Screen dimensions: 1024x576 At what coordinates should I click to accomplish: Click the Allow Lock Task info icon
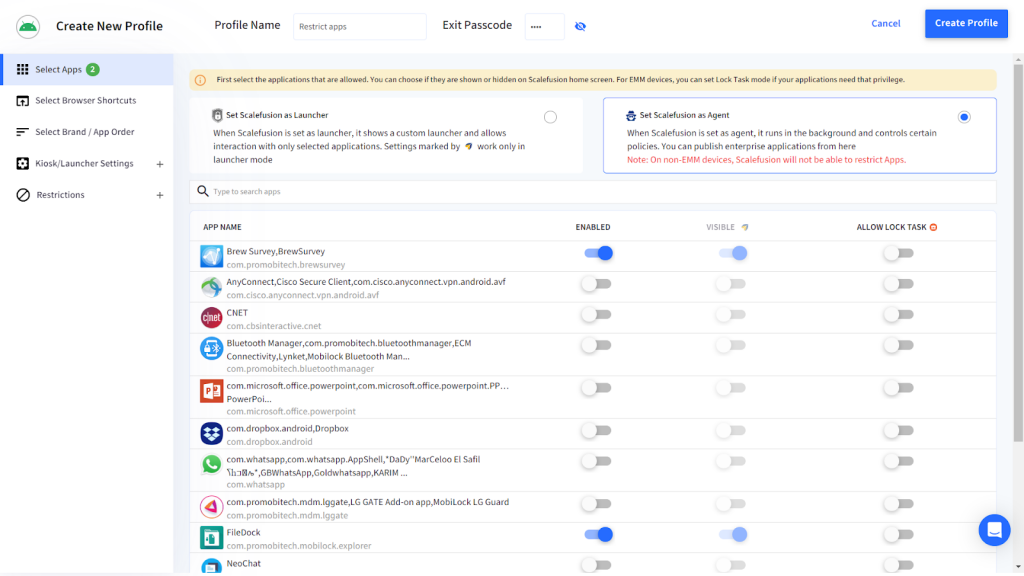point(933,227)
